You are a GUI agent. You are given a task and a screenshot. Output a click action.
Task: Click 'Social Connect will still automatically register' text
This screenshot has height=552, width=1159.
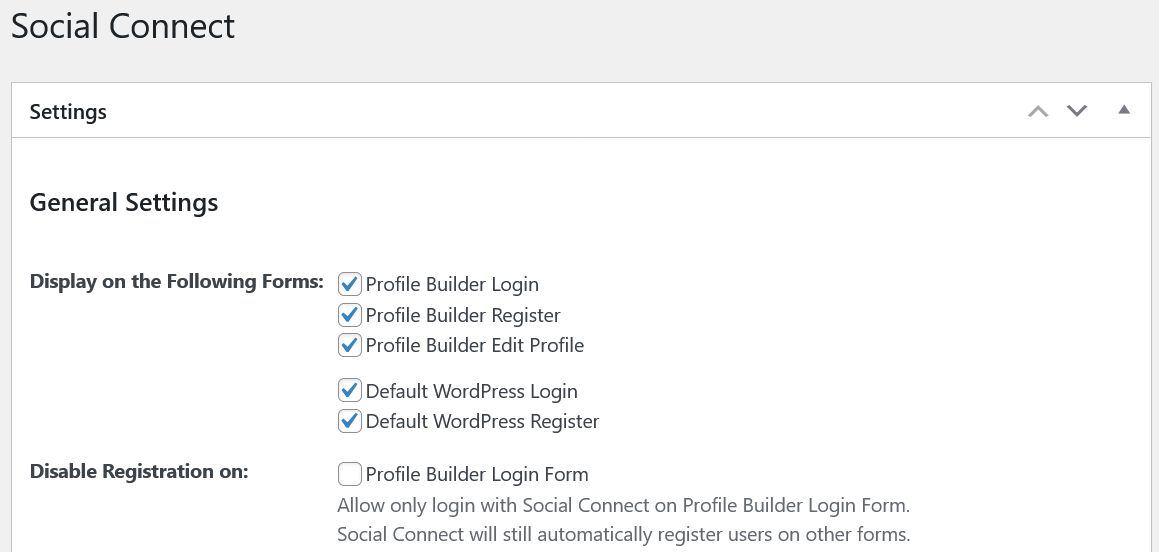(623, 534)
